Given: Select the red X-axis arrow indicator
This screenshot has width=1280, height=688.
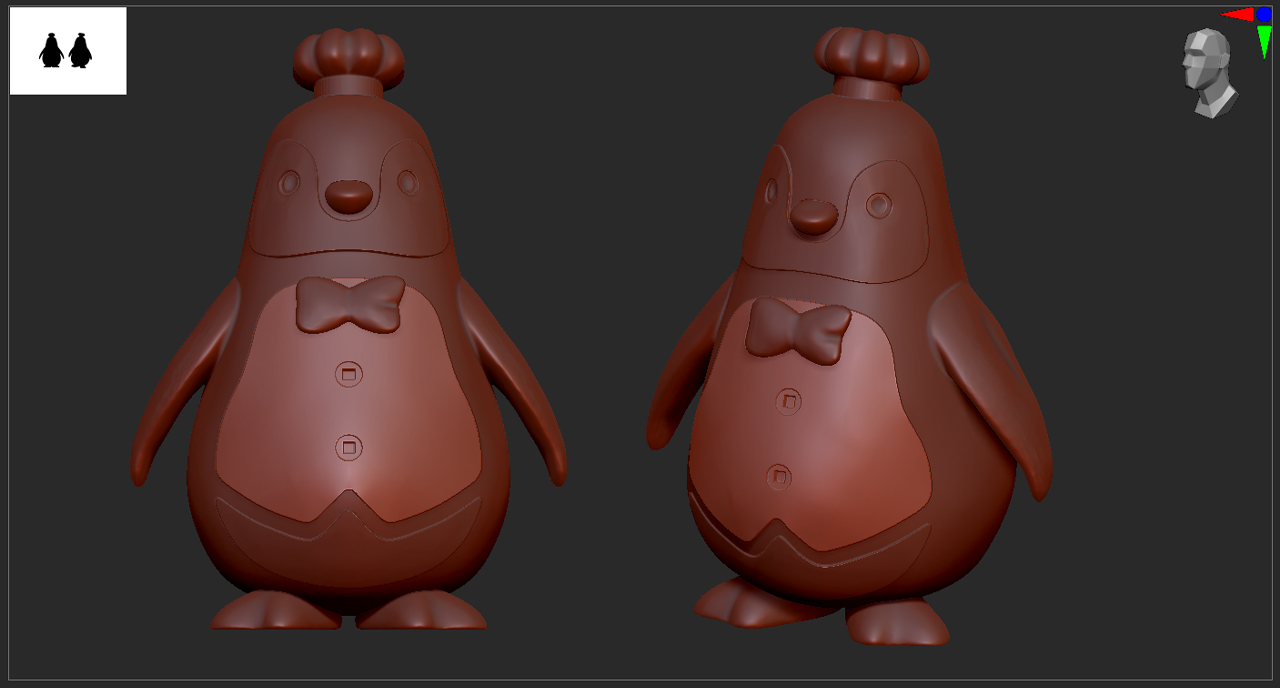Looking at the screenshot, I should (1238, 14).
